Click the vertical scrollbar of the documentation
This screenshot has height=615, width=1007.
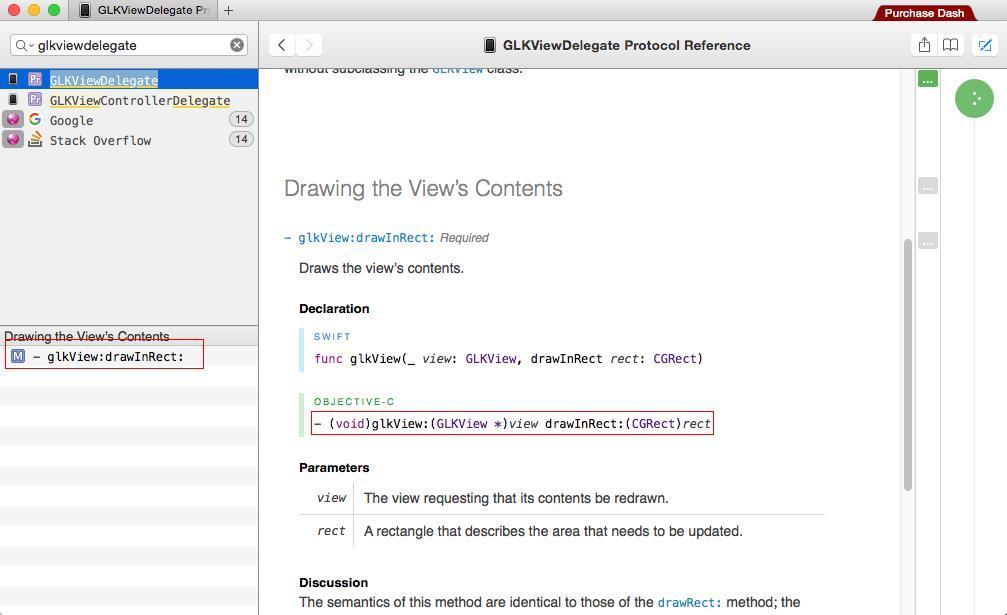908,364
